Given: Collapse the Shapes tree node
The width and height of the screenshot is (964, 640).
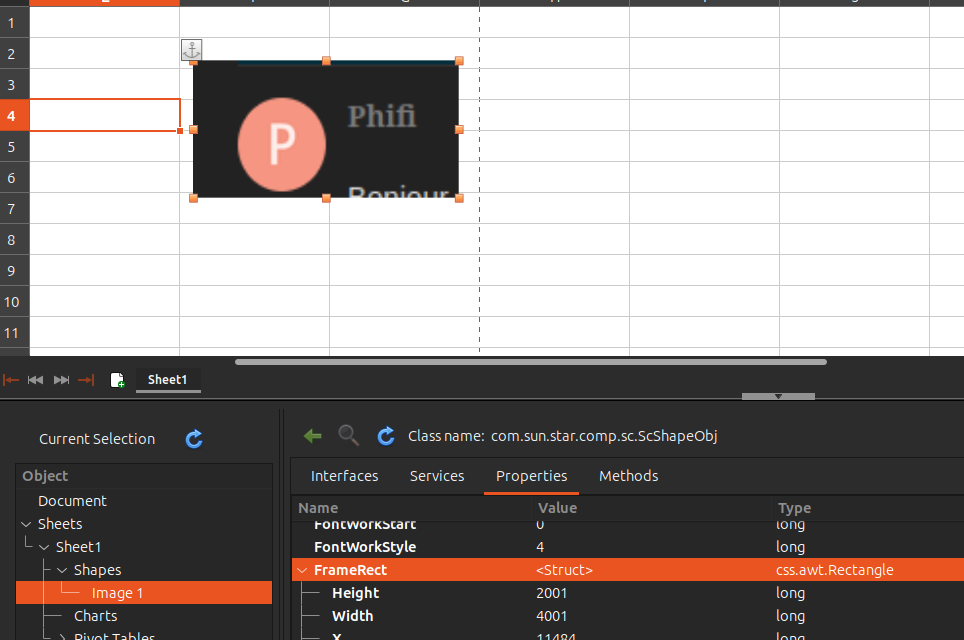Looking at the screenshot, I should pos(62,570).
